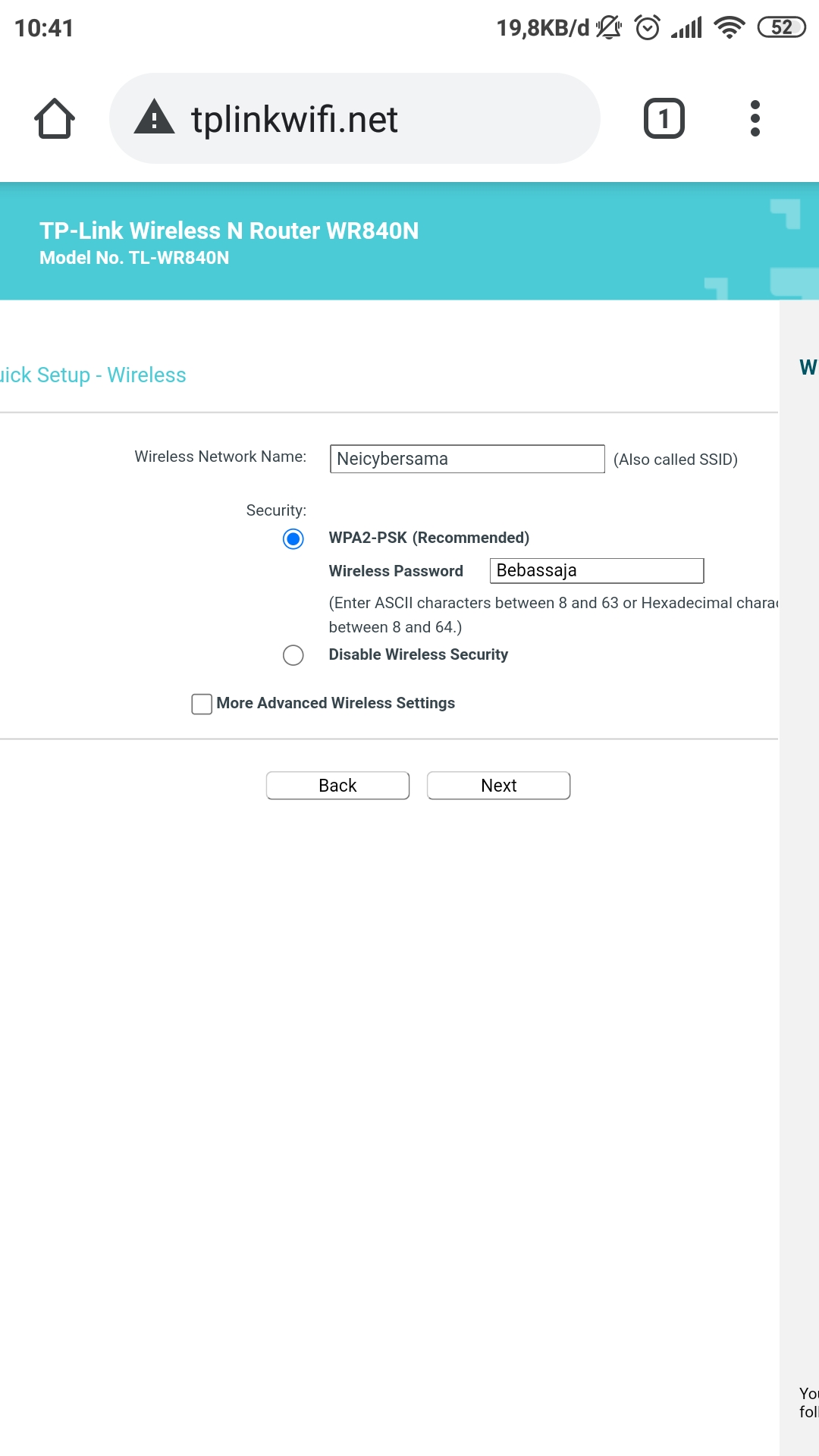Tap the Model No. TL-WR840N text

point(134,258)
